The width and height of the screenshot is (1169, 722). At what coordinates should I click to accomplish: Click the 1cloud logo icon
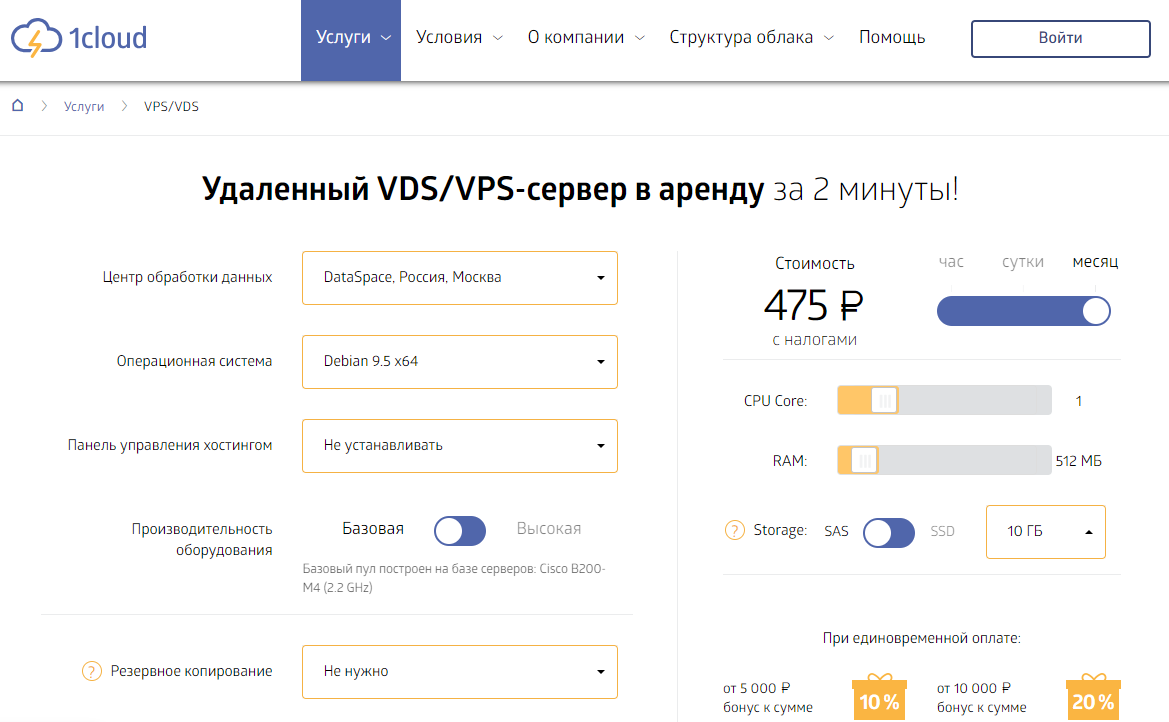pyautogui.click(x=36, y=39)
